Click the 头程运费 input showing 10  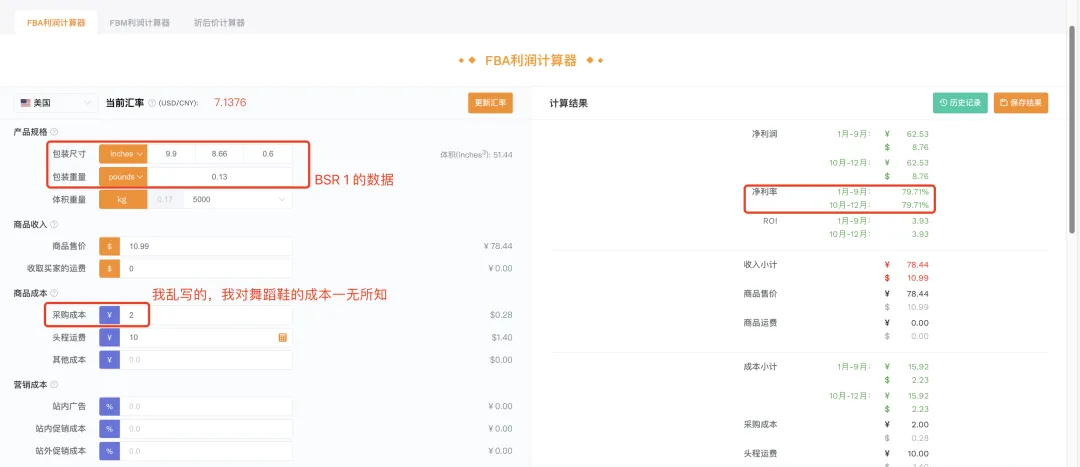[206, 338]
